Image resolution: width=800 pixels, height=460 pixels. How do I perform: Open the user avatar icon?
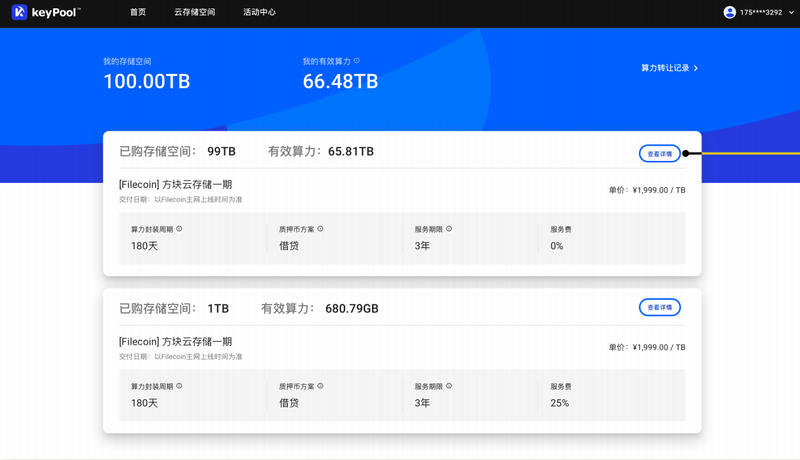pyautogui.click(x=730, y=12)
